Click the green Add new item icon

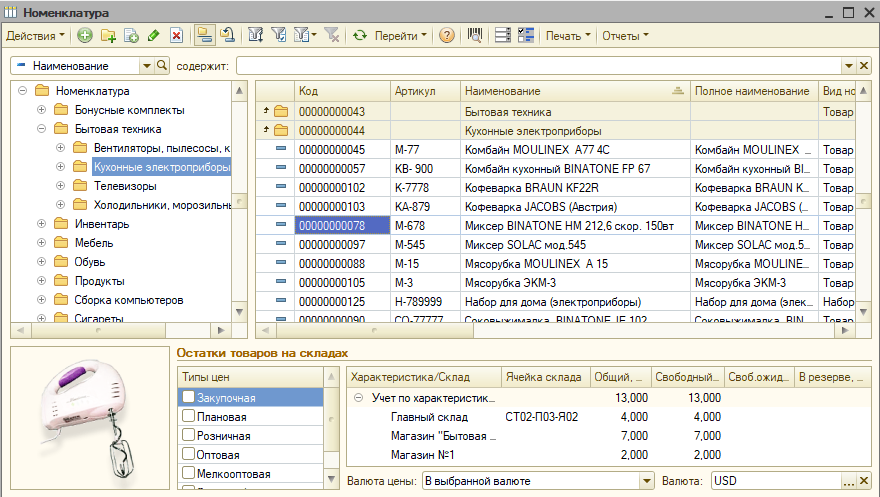(x=85, y=36)
